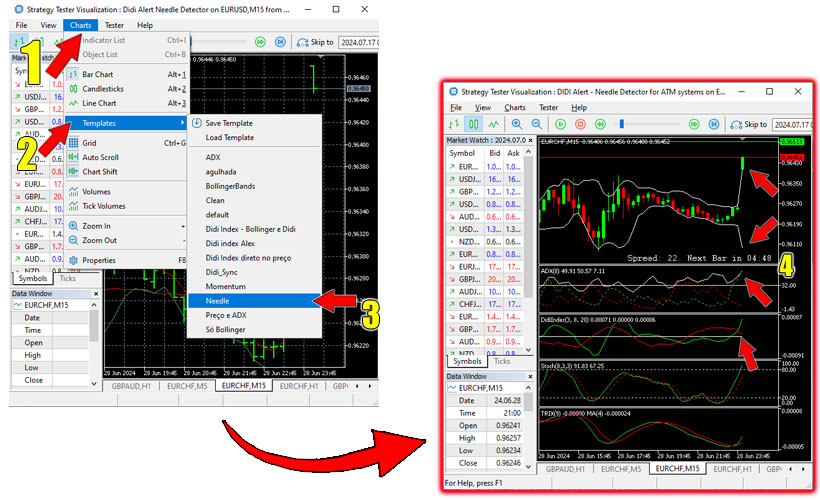The width and height of the screenshot is (820, 500).
Task: Open EURCHF,H1 chart tab in right window
Action: [732, 469]
